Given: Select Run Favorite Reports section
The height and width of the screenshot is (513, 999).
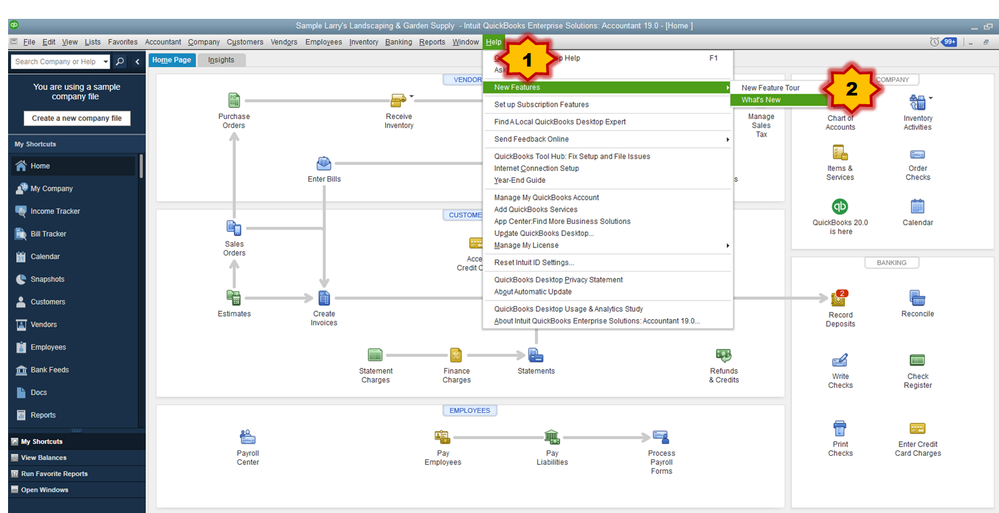Looking at the screenshot, I should pos(76,473).
